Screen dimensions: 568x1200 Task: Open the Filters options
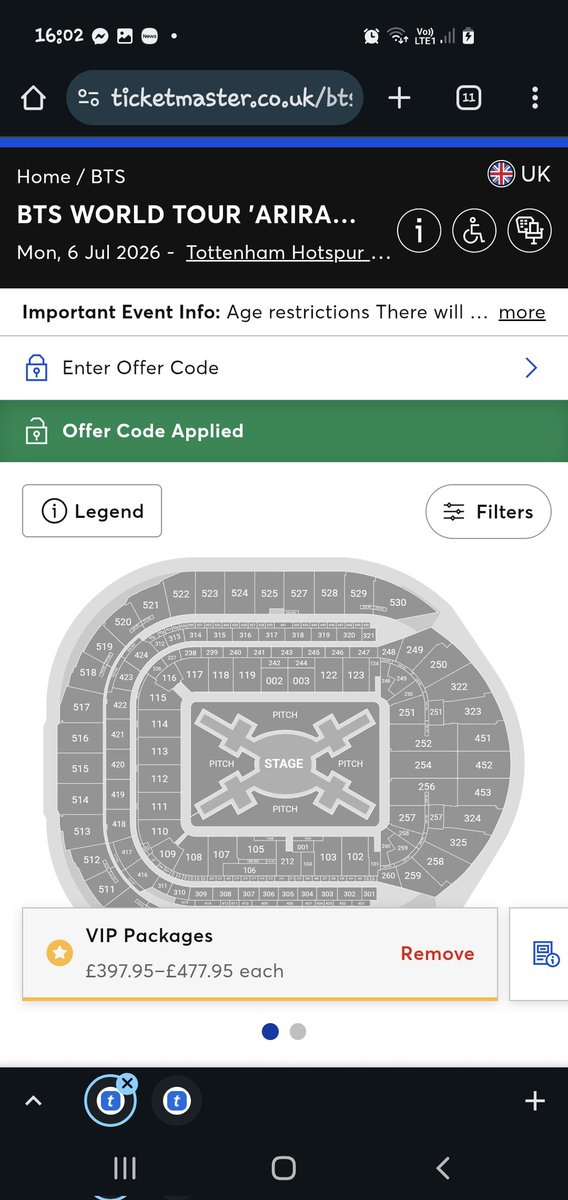pyautogui.click(x=488, y=512)
